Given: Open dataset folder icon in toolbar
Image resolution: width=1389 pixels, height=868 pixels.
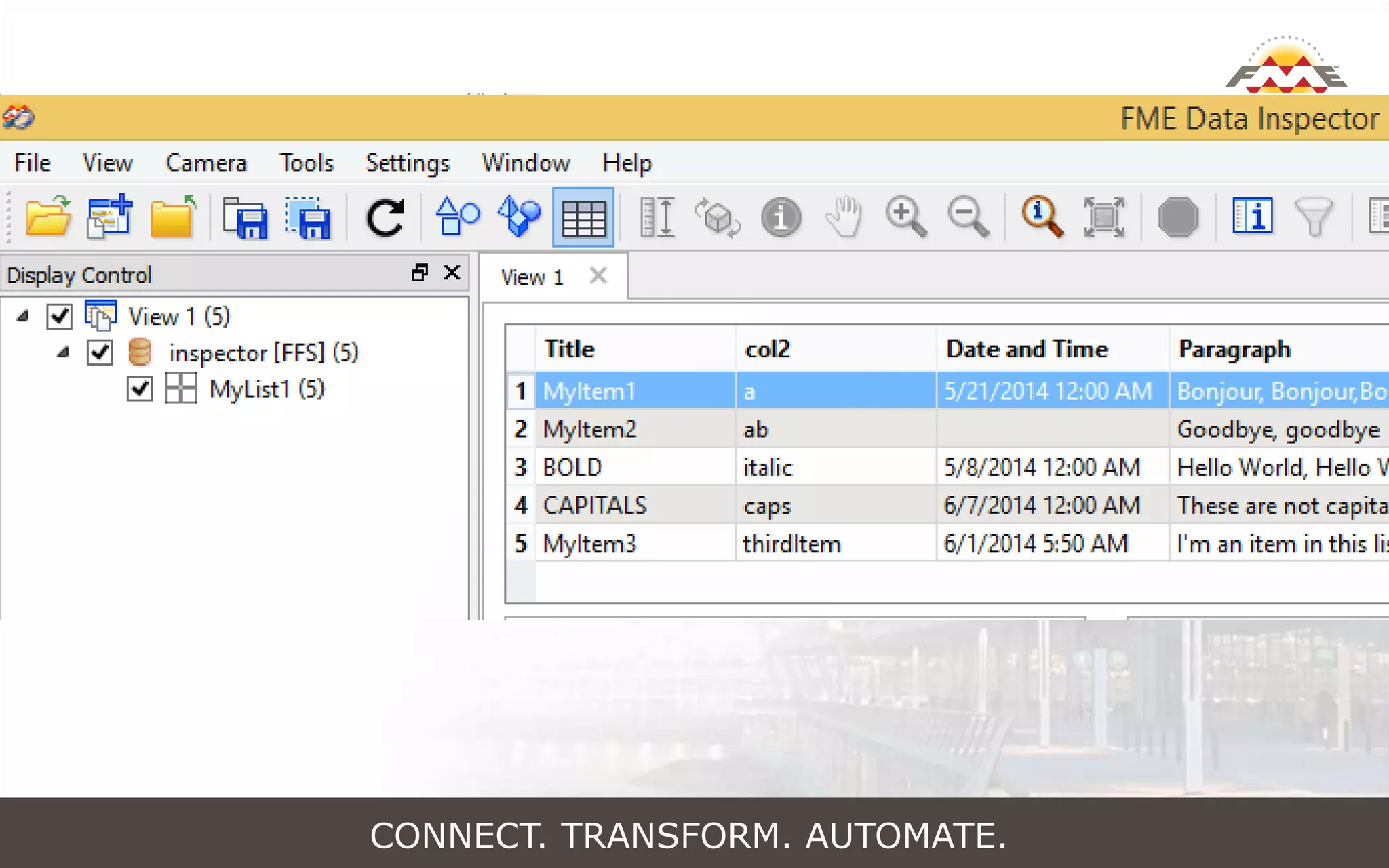Looking at the screenshot, I should tap(48, 217).
